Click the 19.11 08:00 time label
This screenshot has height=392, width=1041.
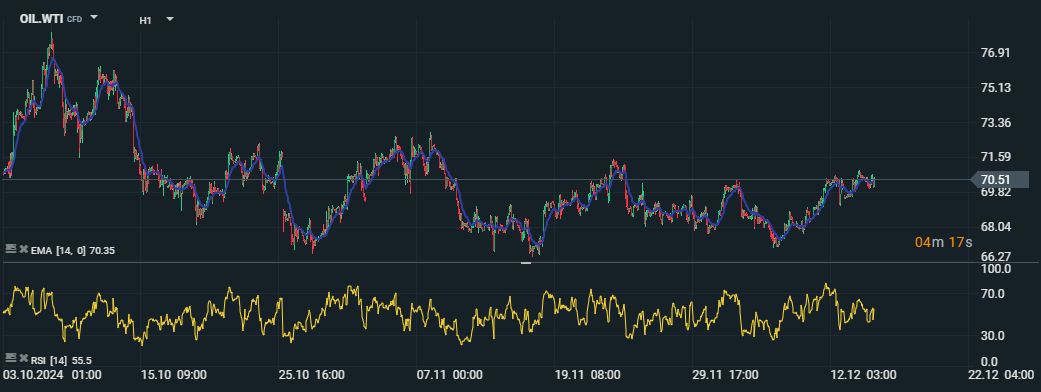[588, 375]
